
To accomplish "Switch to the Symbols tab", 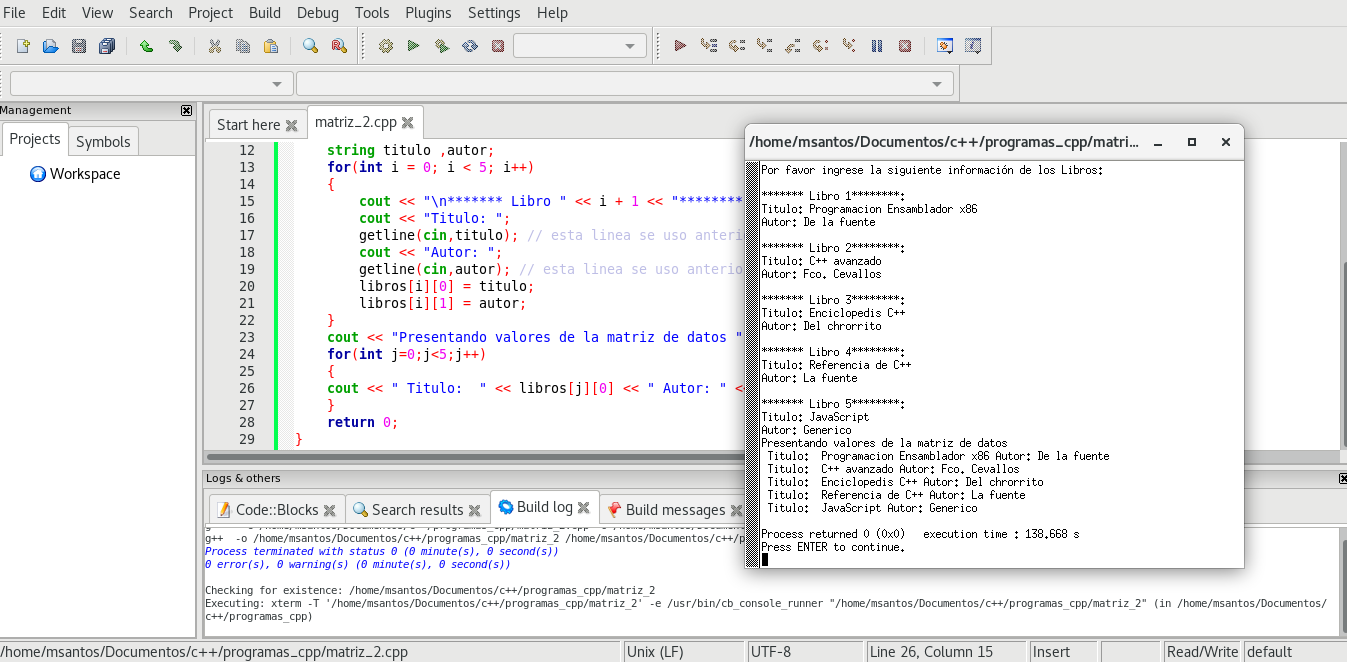I will [x=103, y=142].
